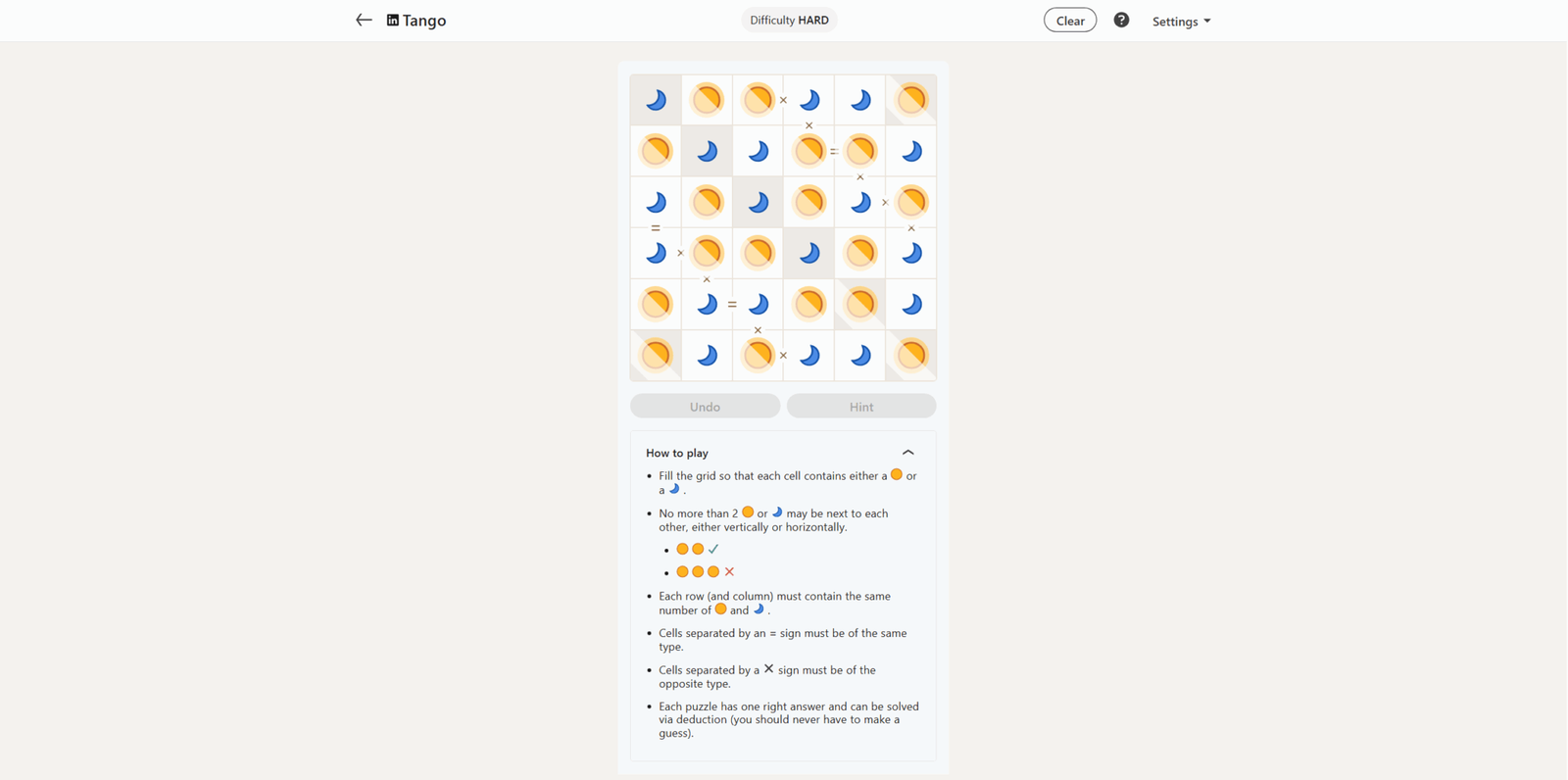Click the back arrow beside Tango
This screenshot has width=1568, height=780.
(364, 20)
